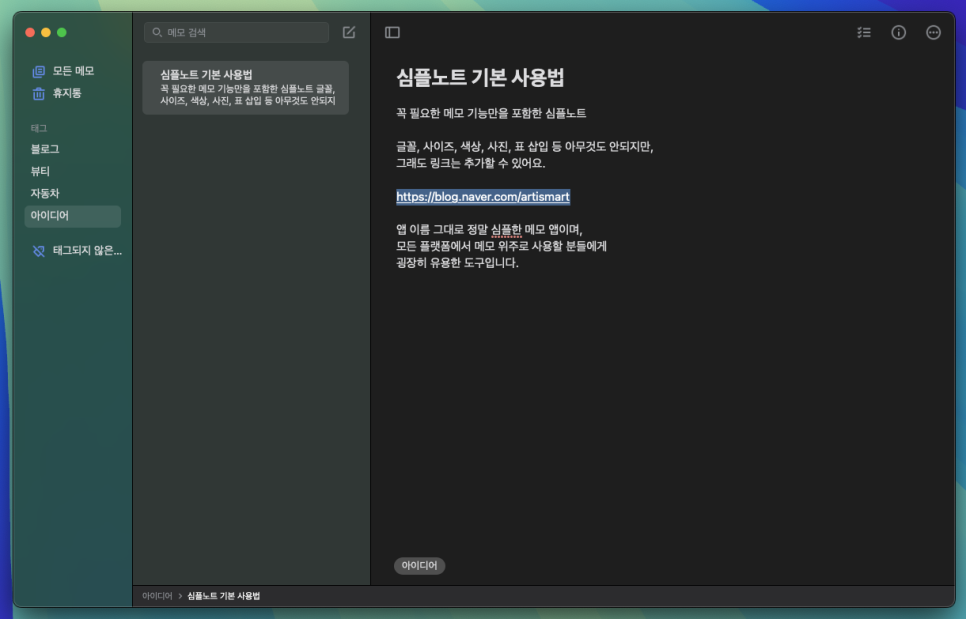Viewport: 966px width, 619px height.
Task: Insert a checklist using checklist icon
Action: pos(864,32)
